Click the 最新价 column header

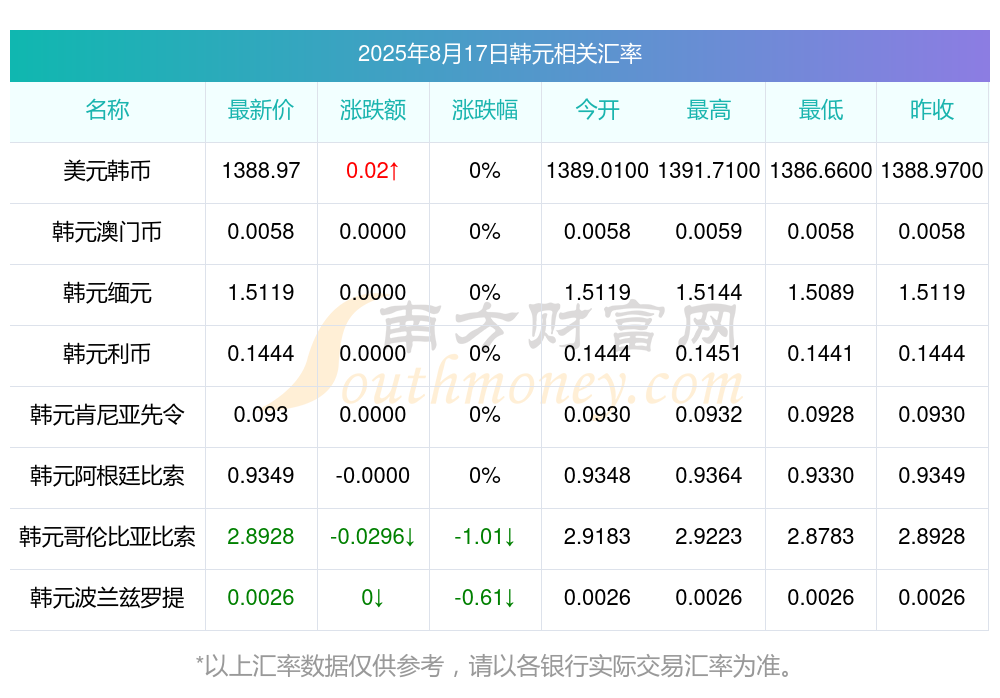[x=261, y=110]
